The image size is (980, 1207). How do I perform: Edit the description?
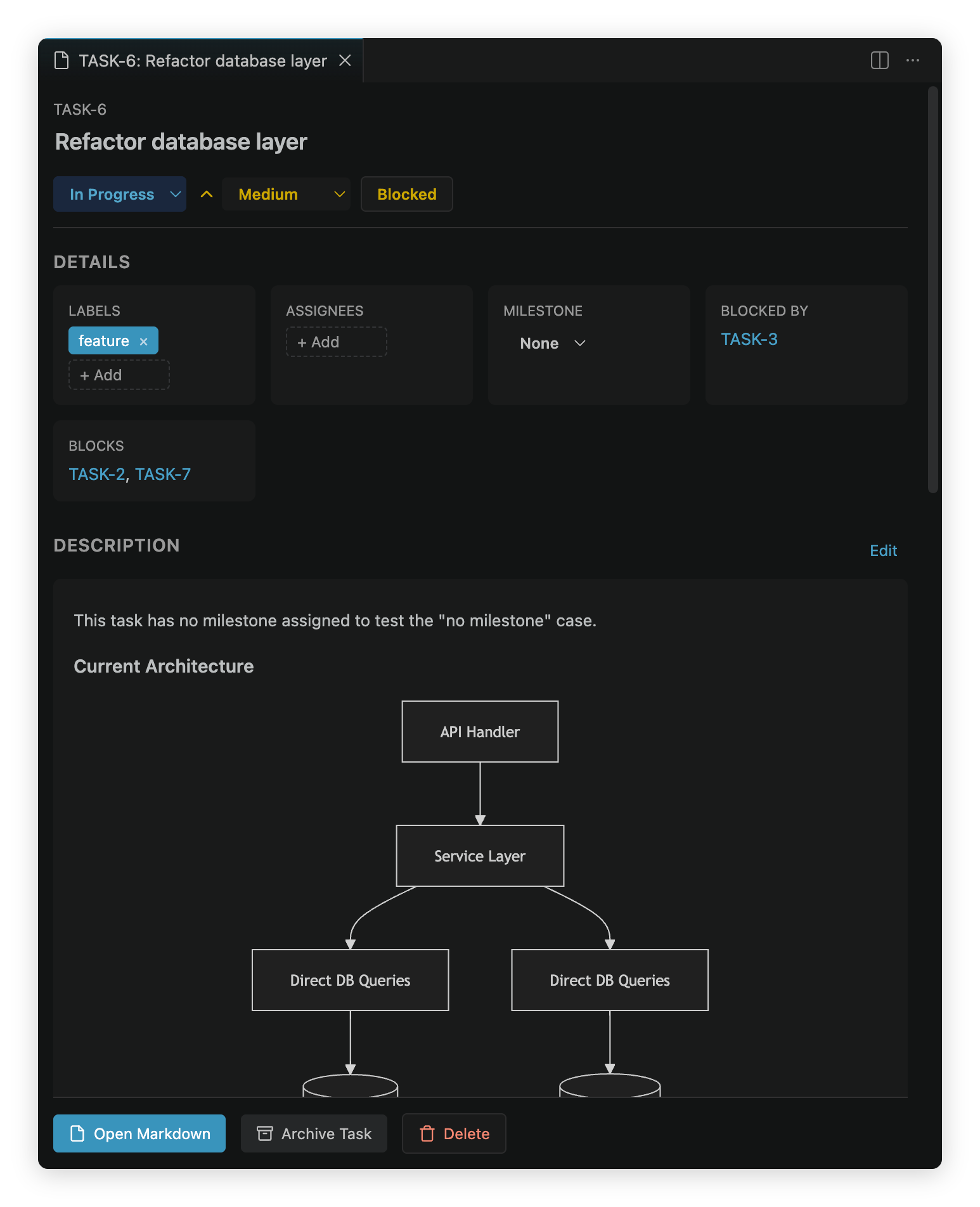(x=883, y=550)
